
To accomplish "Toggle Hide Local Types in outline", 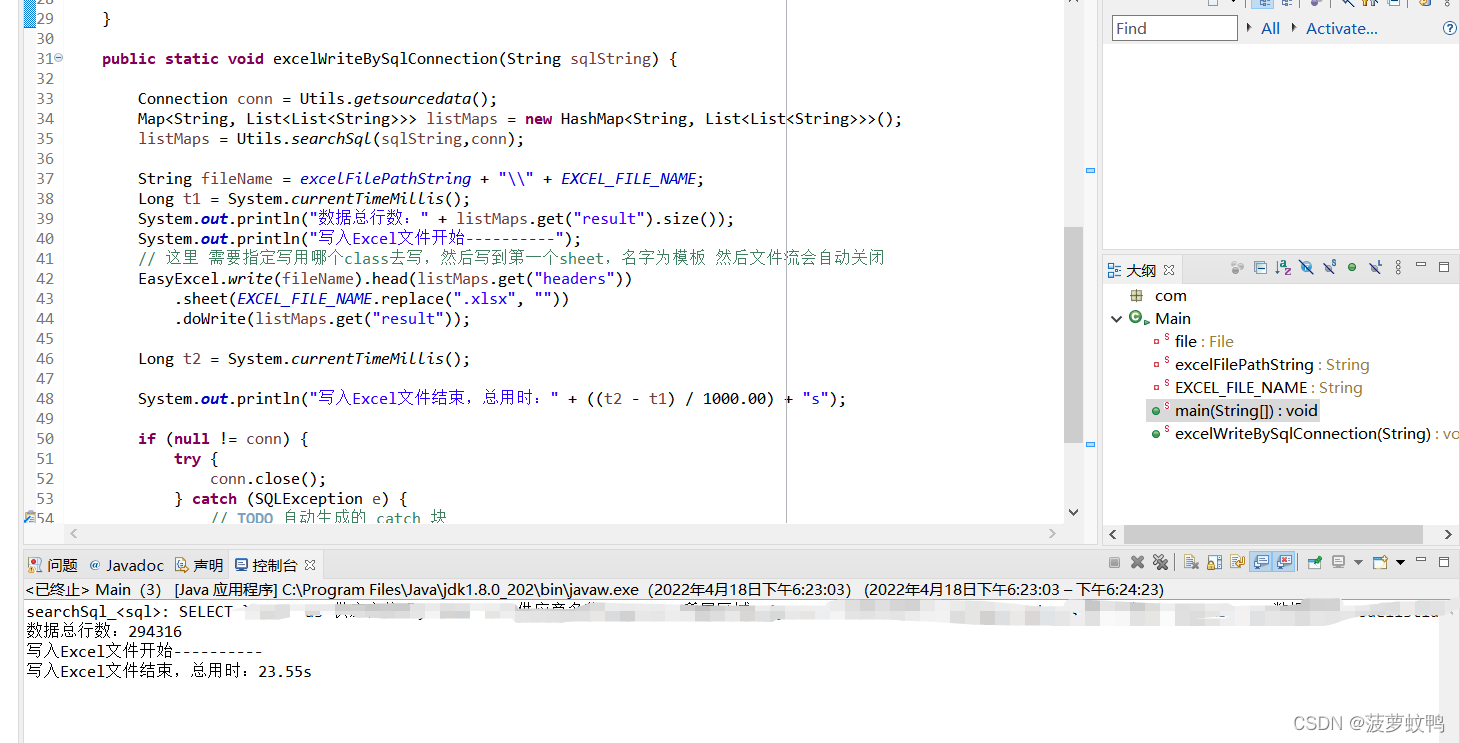I will [1376, 267].
